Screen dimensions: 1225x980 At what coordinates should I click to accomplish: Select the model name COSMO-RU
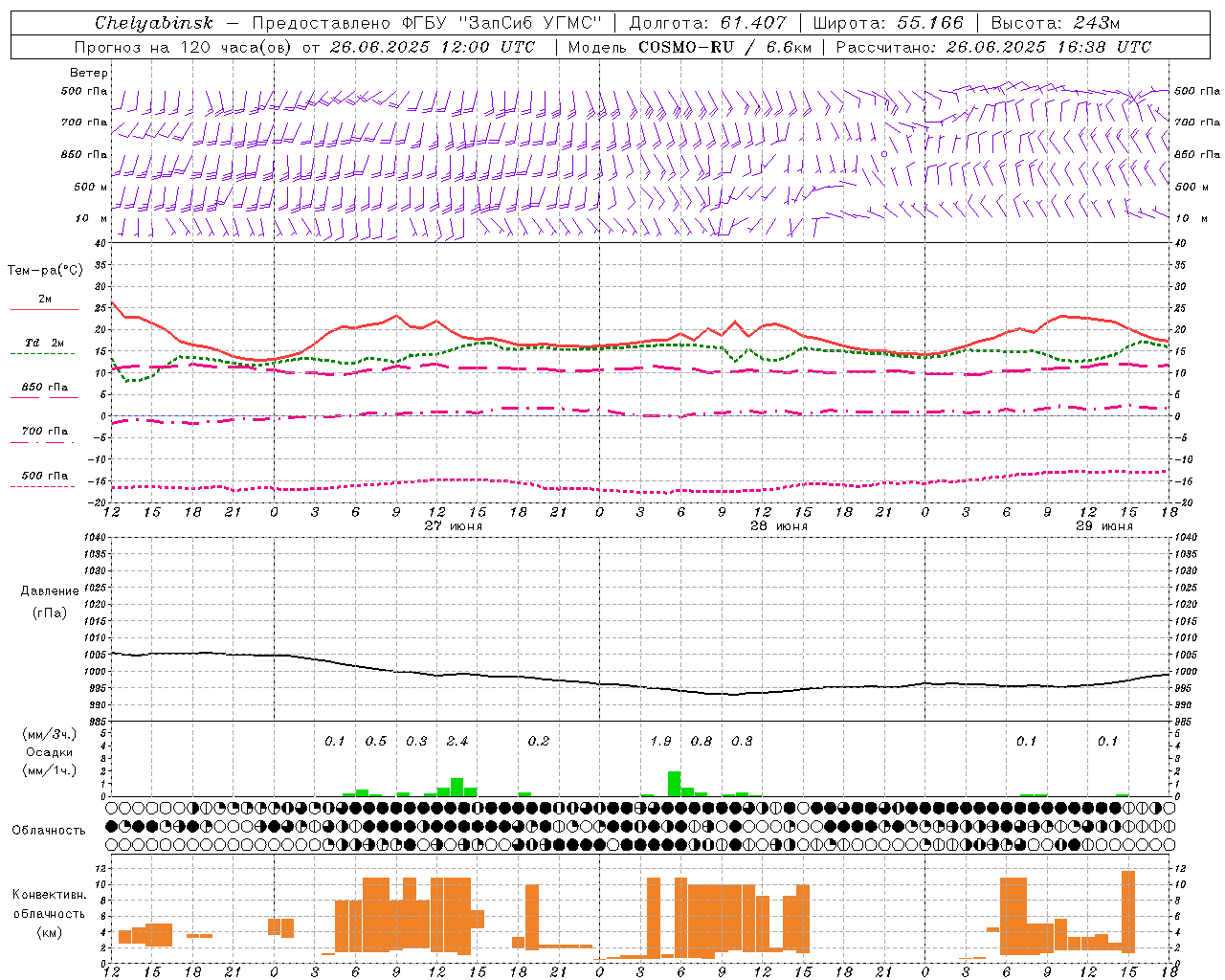(x=686, y=47)
